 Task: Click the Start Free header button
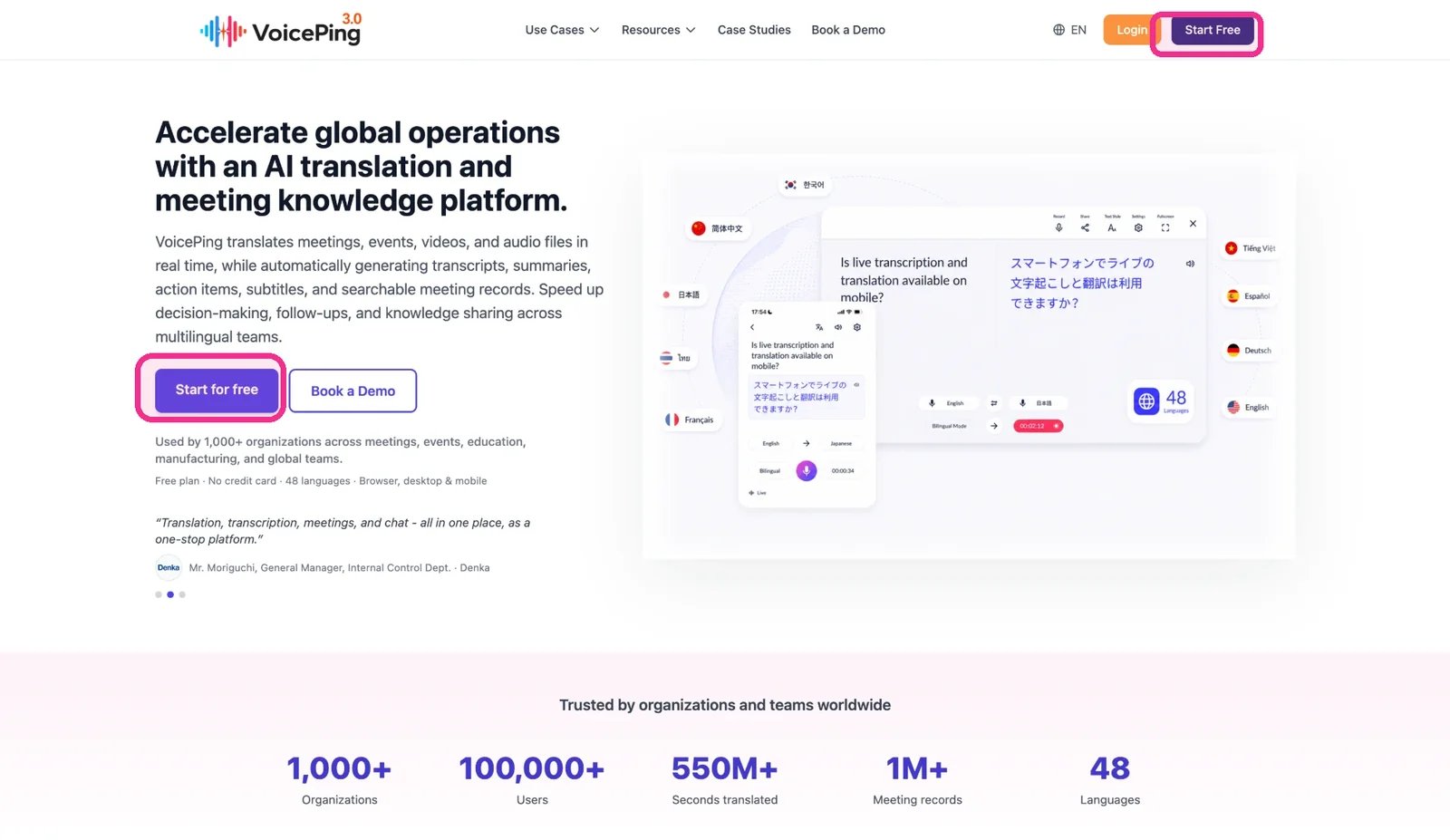tap(1213, 30)
